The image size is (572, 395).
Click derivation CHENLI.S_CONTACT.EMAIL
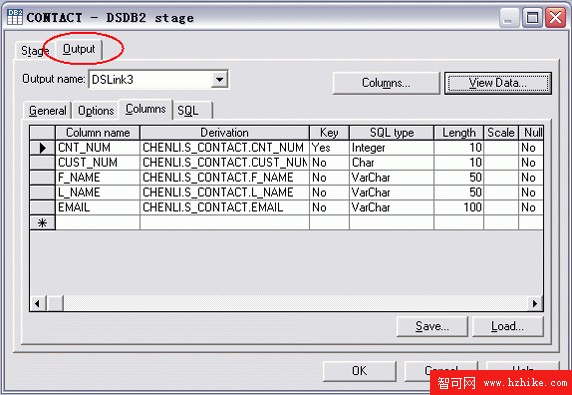pos(224,208)
